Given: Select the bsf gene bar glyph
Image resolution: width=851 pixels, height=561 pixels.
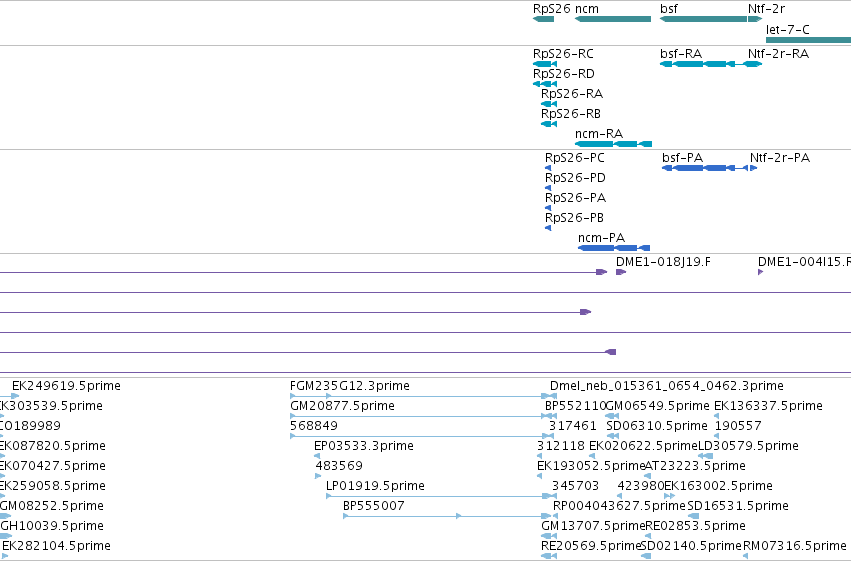Looking at the screenshot, I should point(703,19).
